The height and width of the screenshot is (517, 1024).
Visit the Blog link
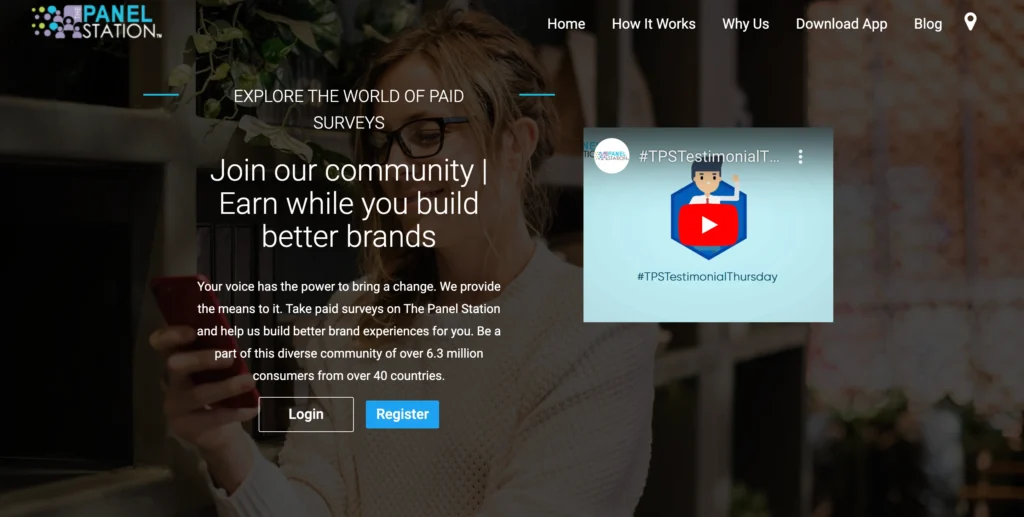tap(928, 24)
